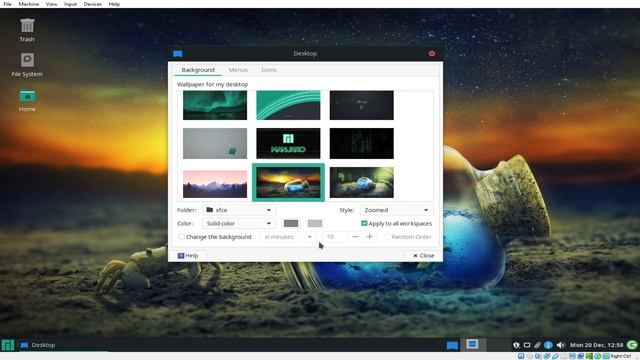Click the Desktop taskbar window button
The width and height of the screenshot is (640, 360).
(64, 345)
